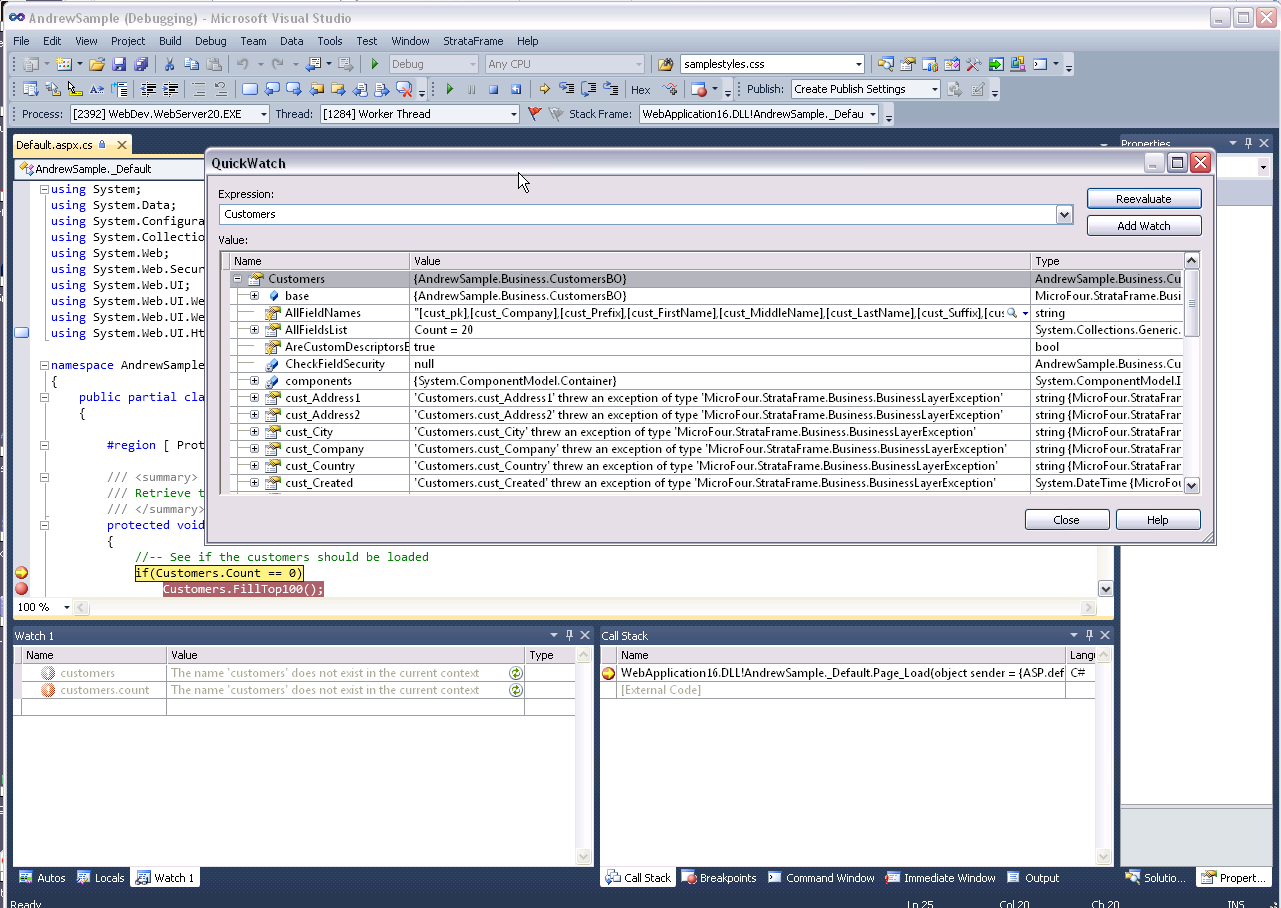Open the Expression combo box dropdown
1281x908 pixels.
click(1063, 214)
